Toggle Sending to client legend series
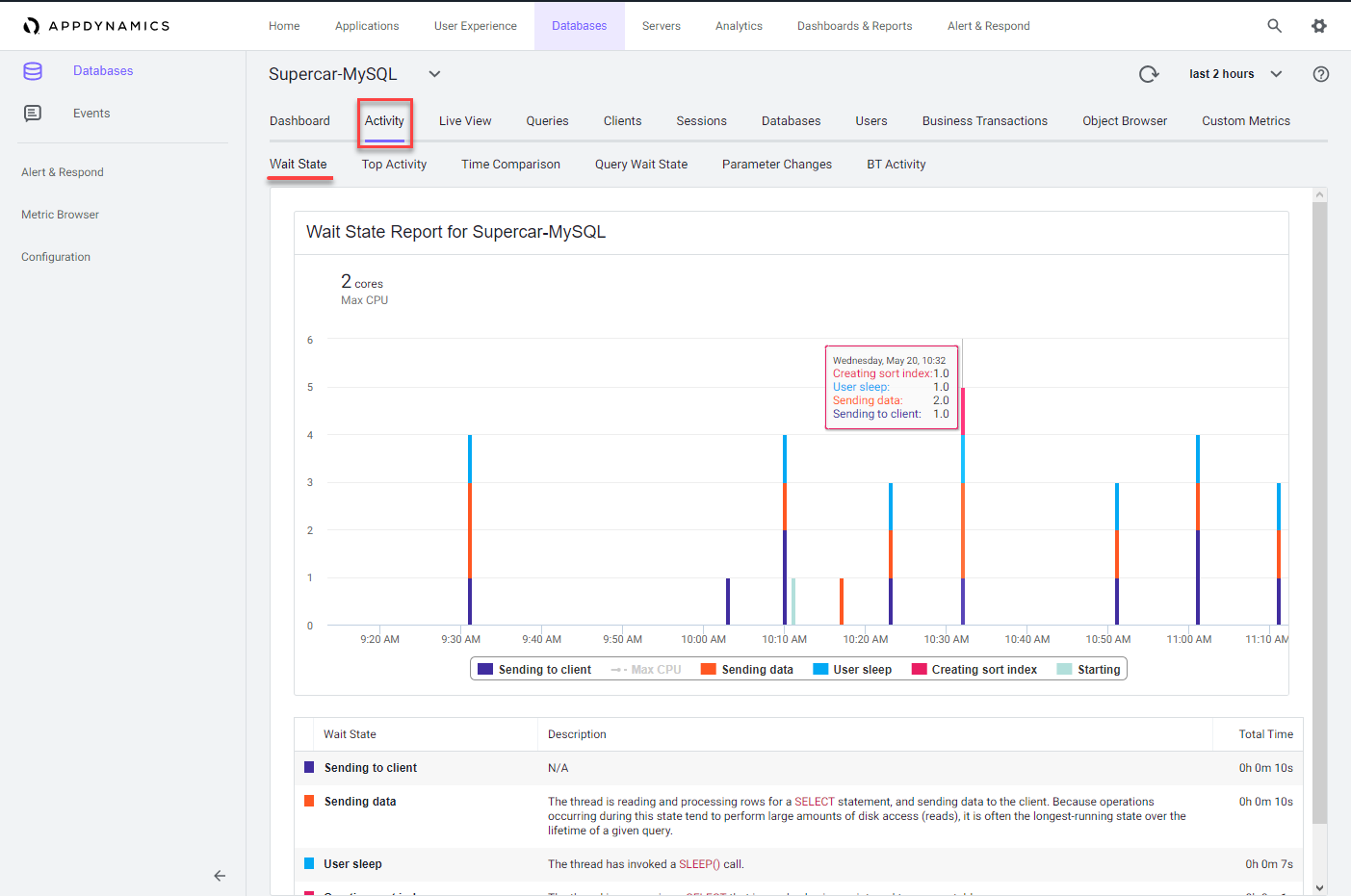This screenshot has height=896, width=1351. 534,670
